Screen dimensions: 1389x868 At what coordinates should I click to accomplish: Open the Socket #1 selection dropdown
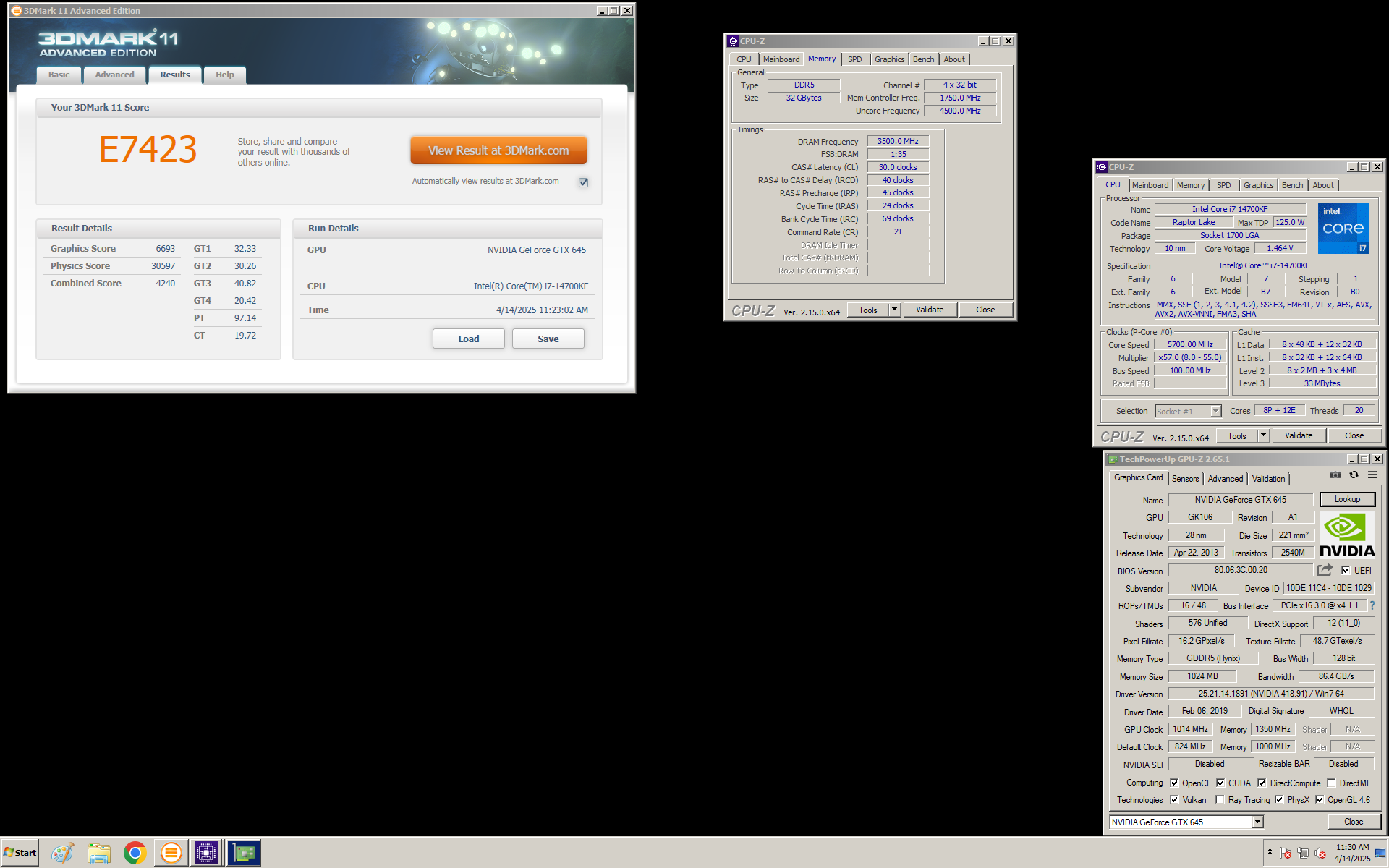tap(1215, 411)
